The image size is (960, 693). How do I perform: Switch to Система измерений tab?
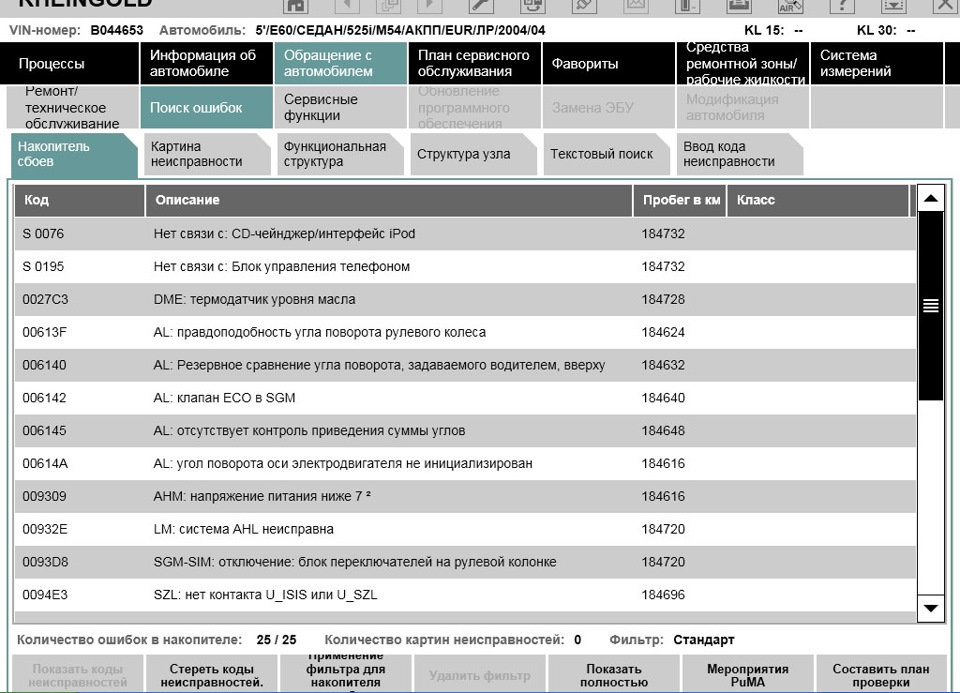coord(877,64)
